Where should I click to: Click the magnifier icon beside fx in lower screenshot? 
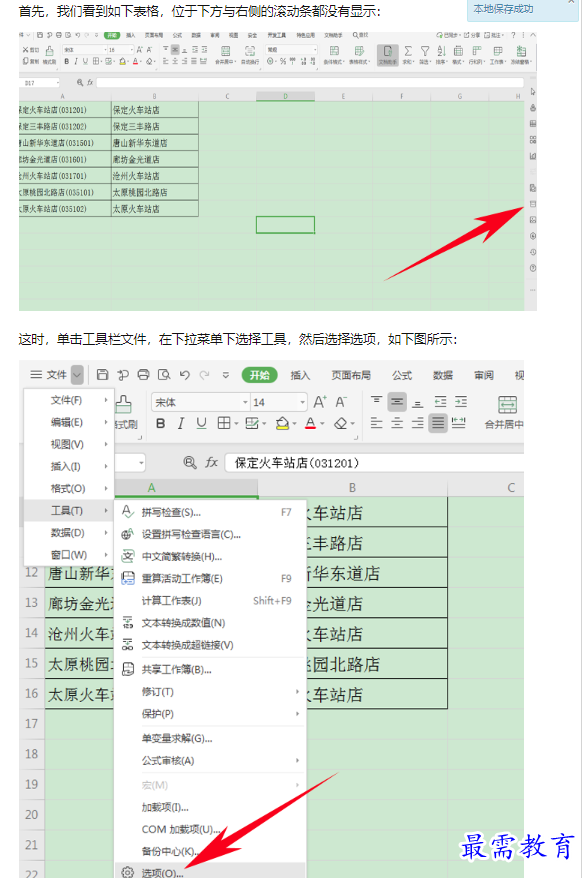pyautogui.click(x=190, y=463)
